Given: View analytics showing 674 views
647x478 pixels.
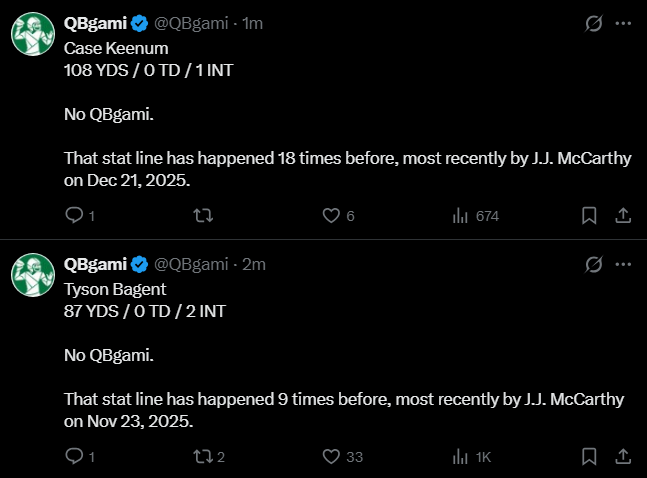Looking at the screenshot, I should tap(475, 215).
